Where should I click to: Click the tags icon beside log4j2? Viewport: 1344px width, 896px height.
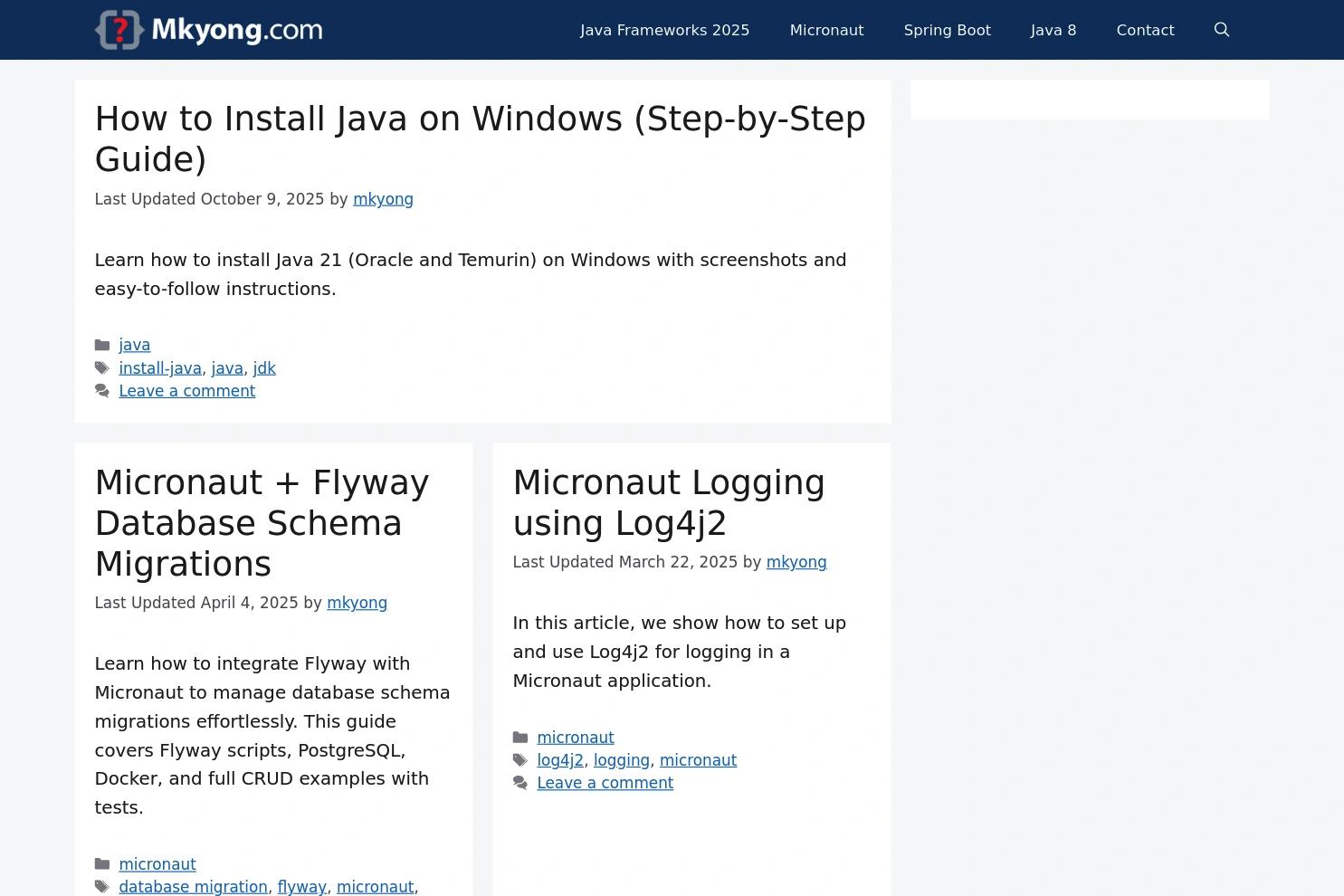520,760
